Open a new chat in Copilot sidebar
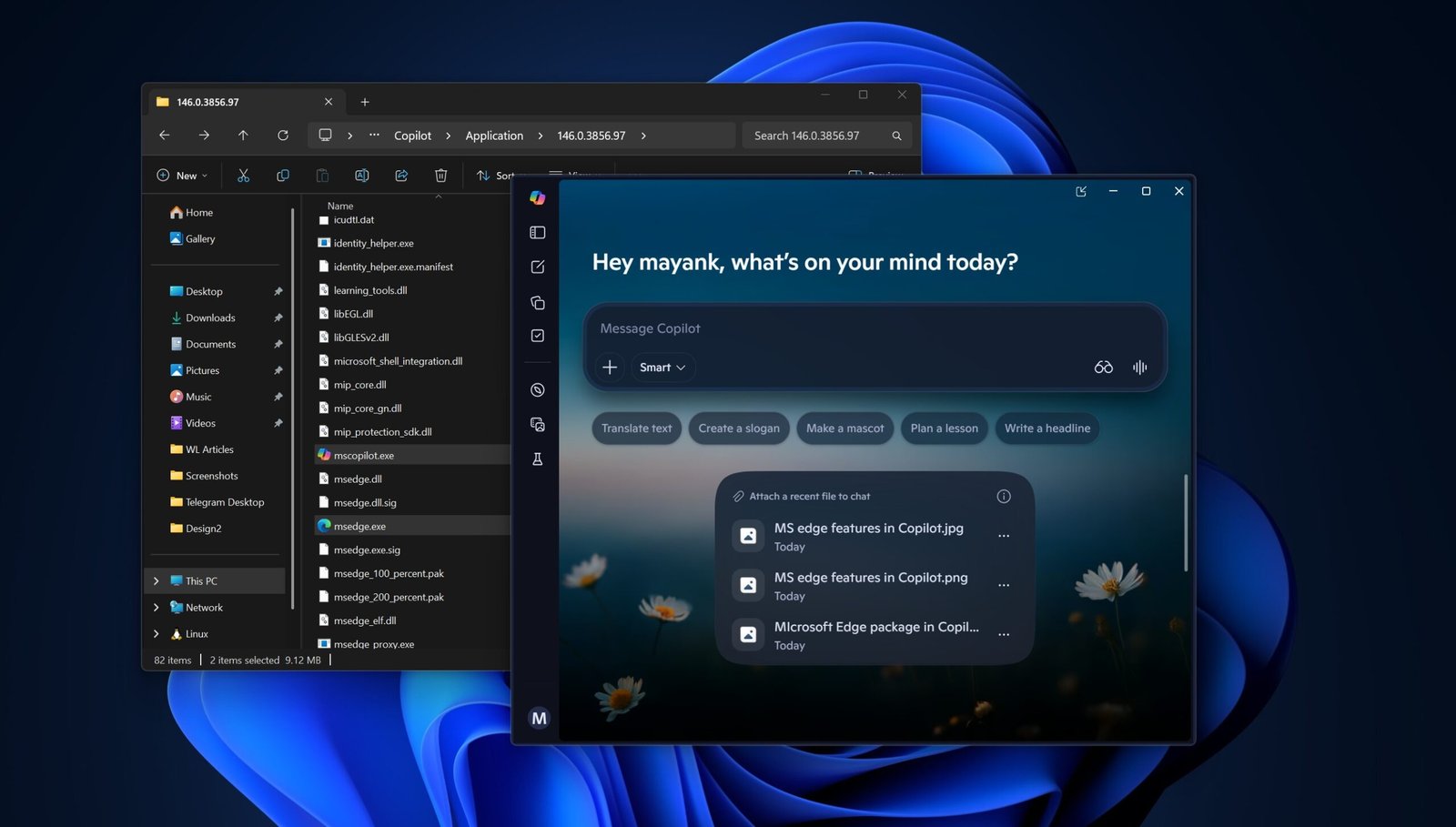1456x827 pixels. tap(537, 267)
